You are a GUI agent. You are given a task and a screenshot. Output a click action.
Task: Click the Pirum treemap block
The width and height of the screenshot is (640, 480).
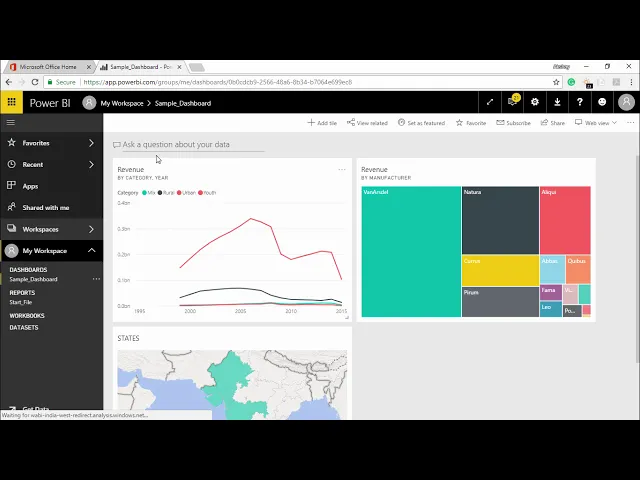500,302
